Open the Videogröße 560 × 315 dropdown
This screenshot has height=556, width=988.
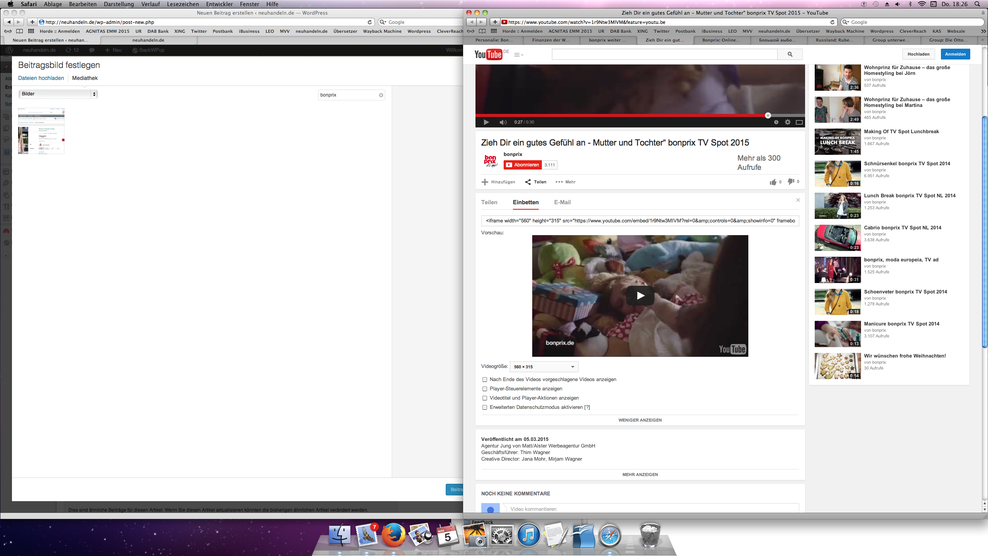click(543, 366)
